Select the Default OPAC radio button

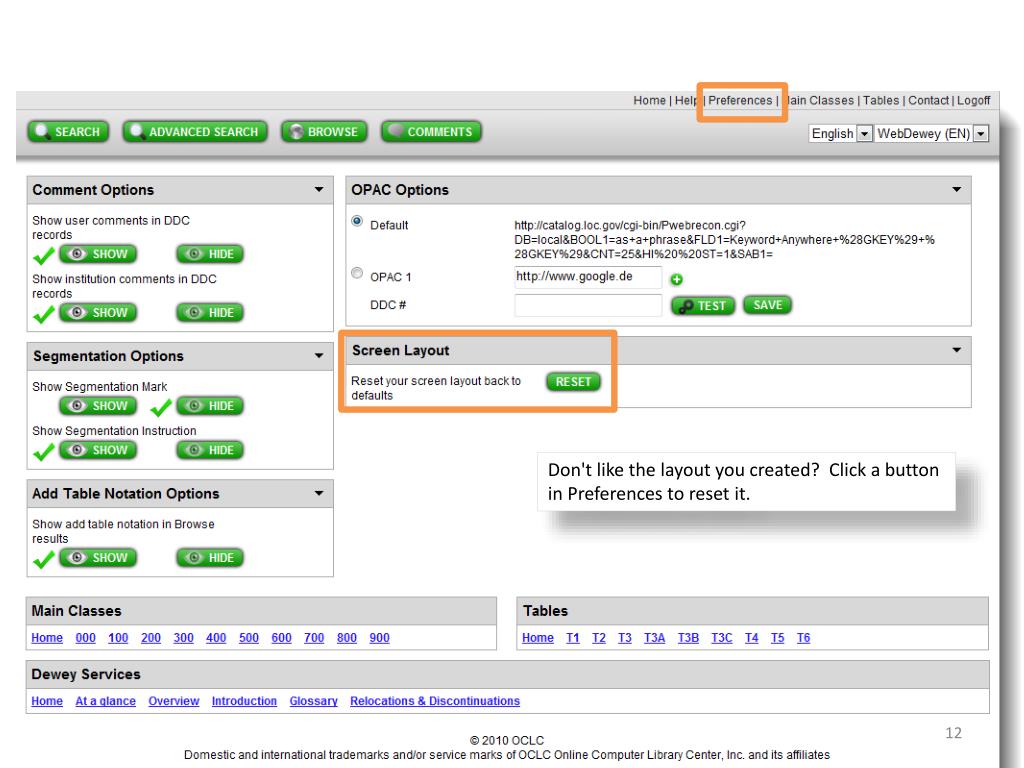357,221
